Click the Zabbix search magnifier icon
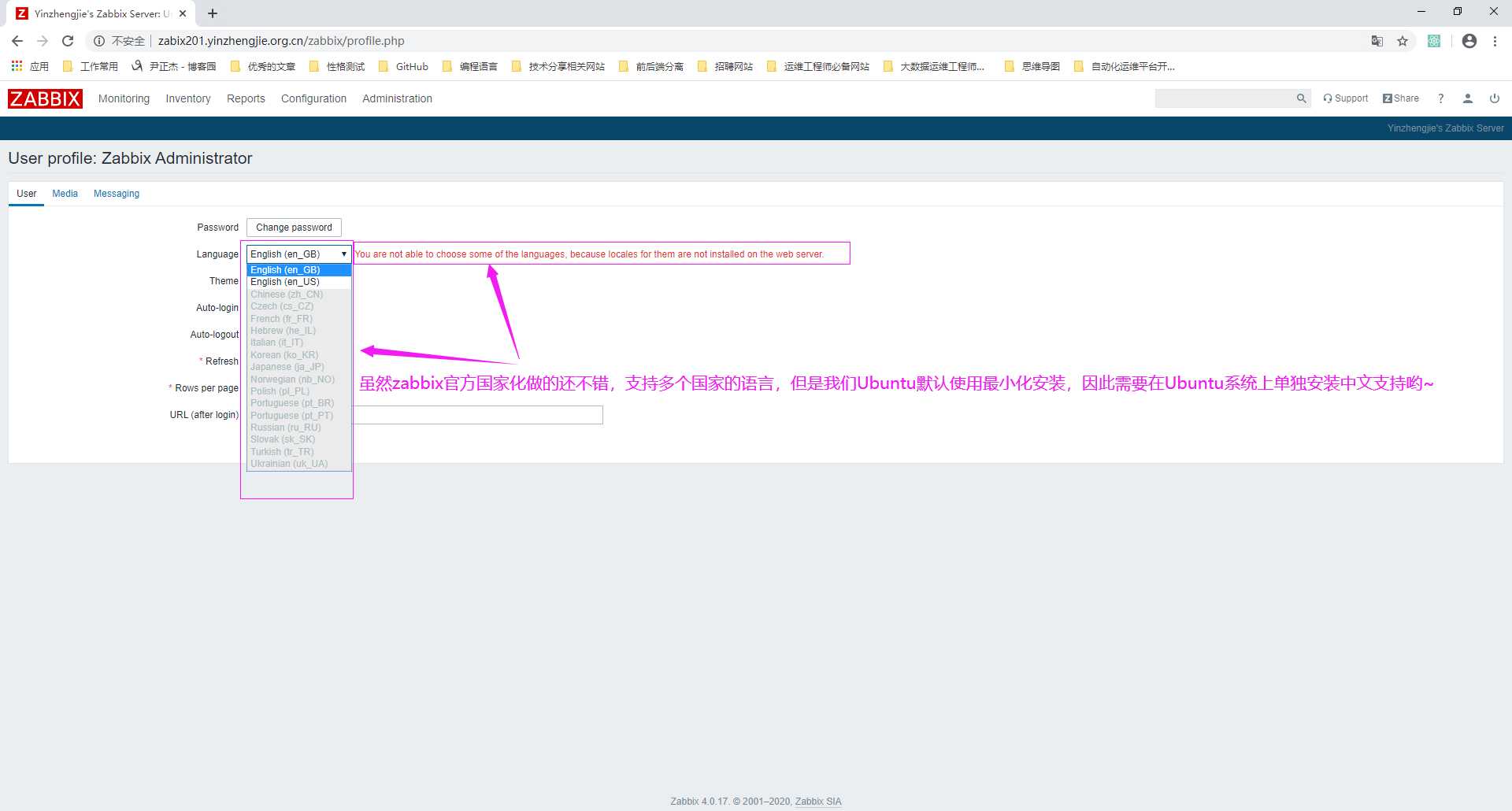This screenshot has width=1512, height=811. point(1301,98)
